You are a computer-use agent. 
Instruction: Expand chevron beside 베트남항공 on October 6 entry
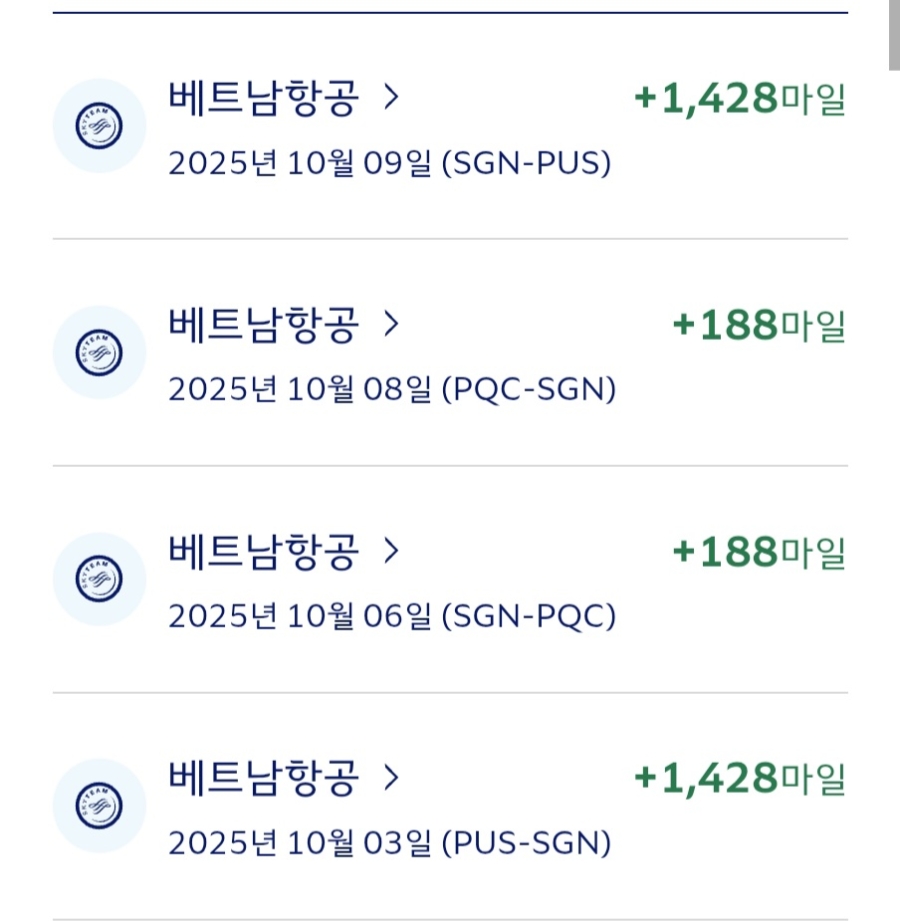click(x=391, y=550)
